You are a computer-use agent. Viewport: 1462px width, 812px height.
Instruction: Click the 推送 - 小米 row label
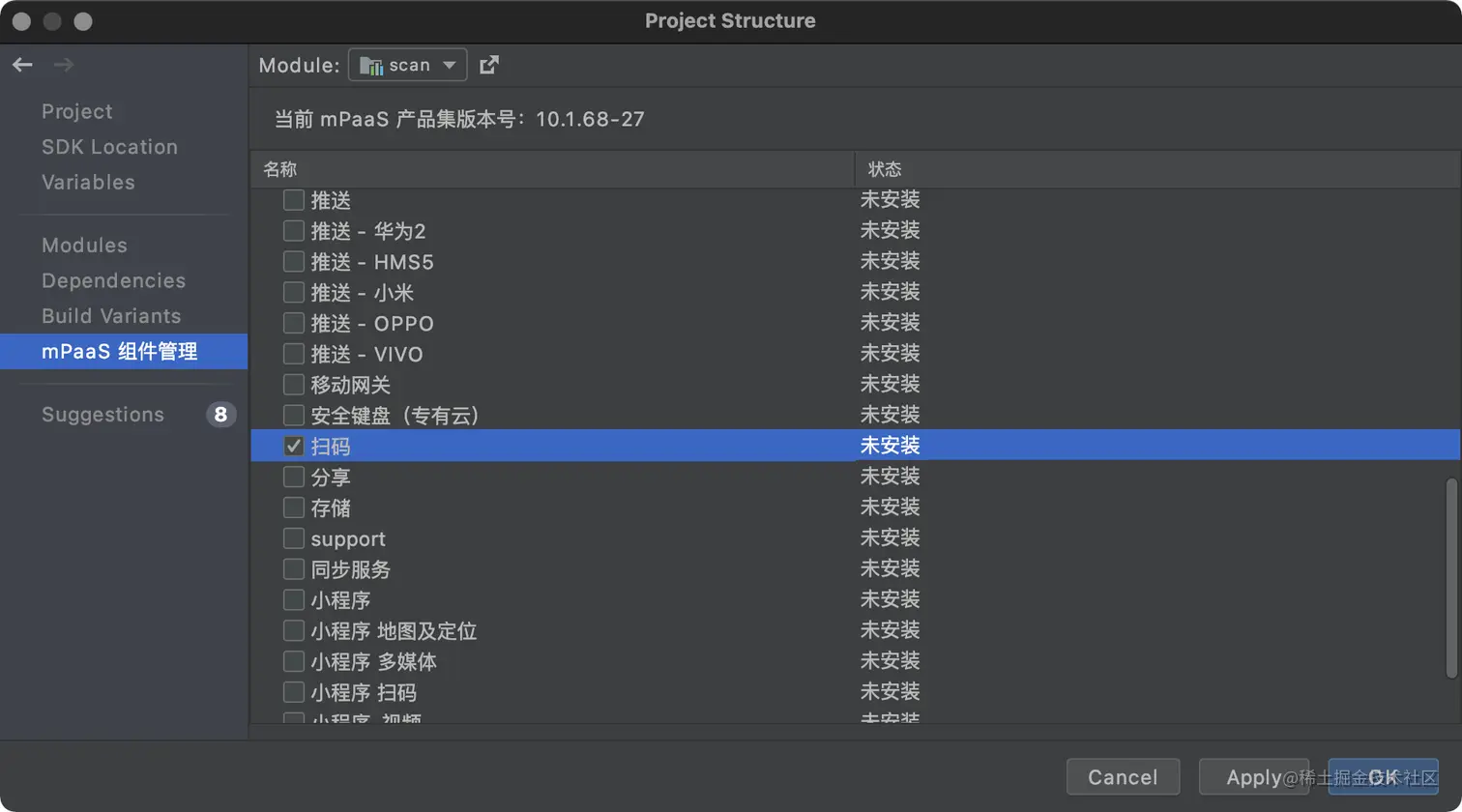click(363, 293)
